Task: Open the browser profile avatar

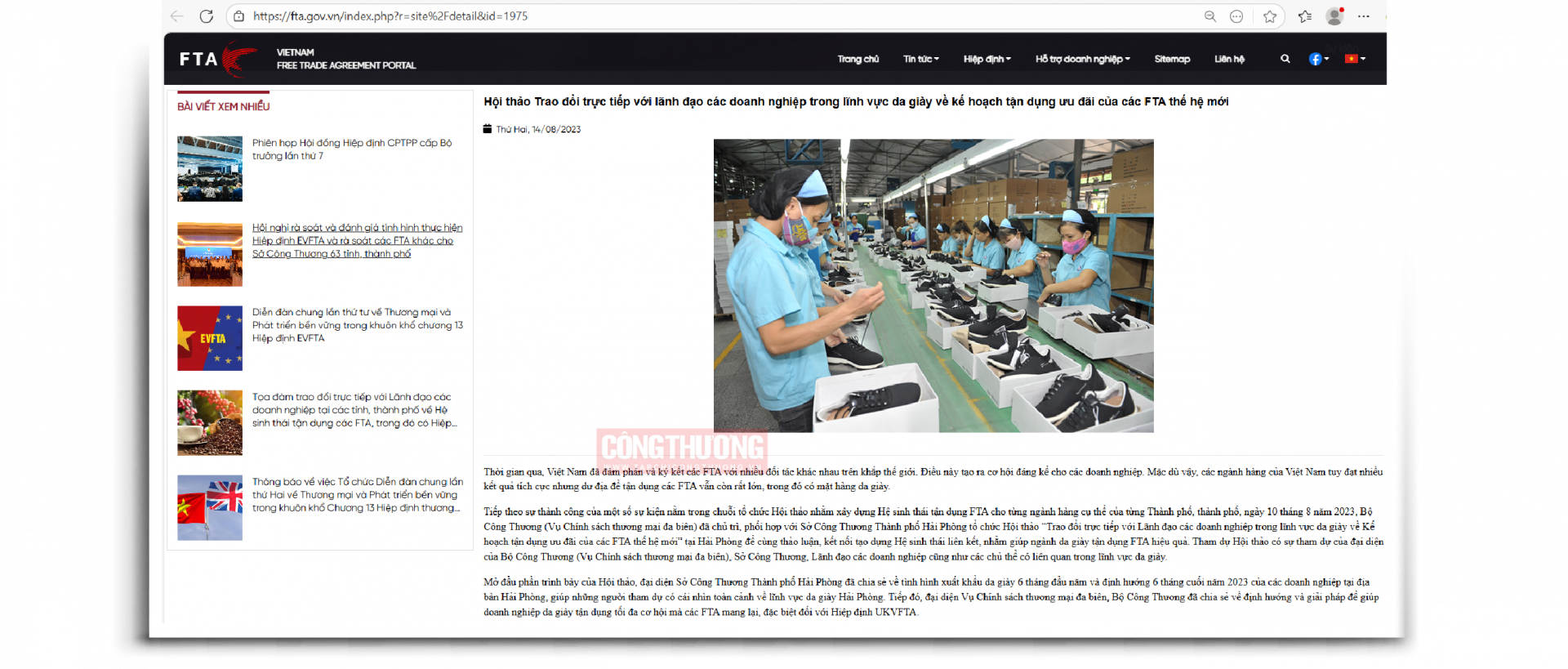Action: tap(1334, 16)
